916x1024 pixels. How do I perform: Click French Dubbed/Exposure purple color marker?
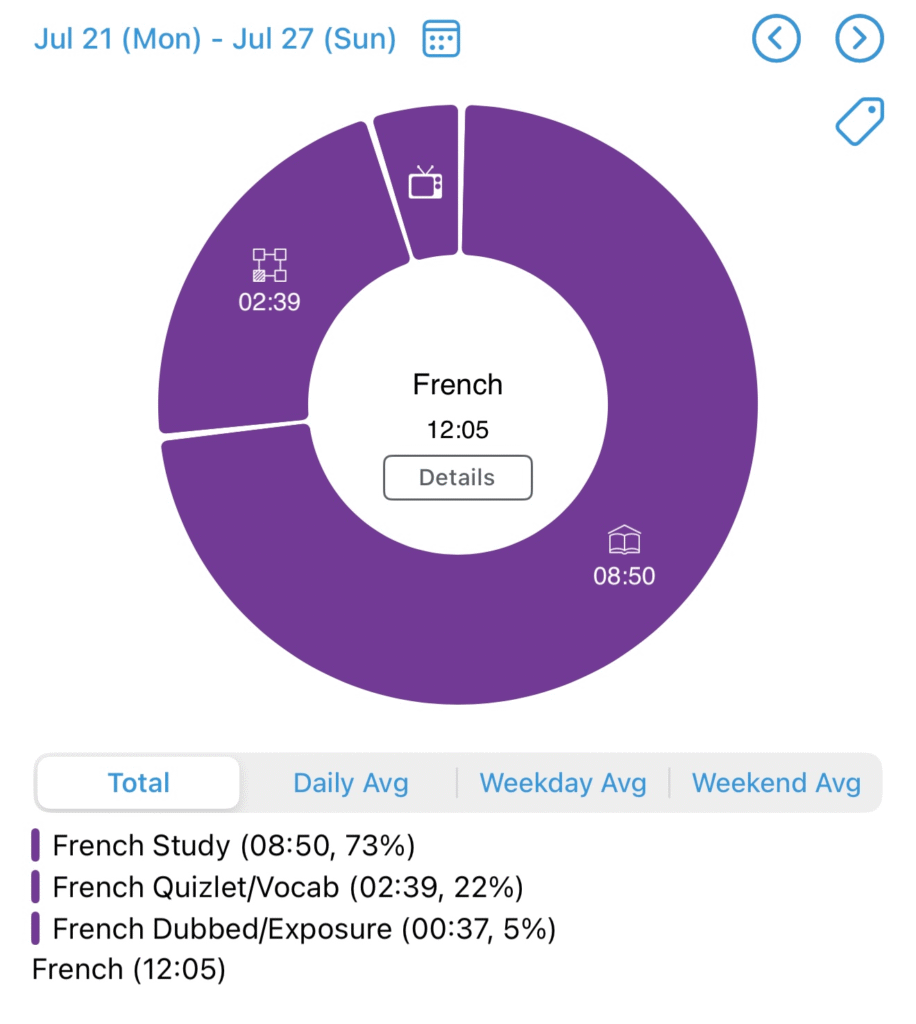[36, 929]
